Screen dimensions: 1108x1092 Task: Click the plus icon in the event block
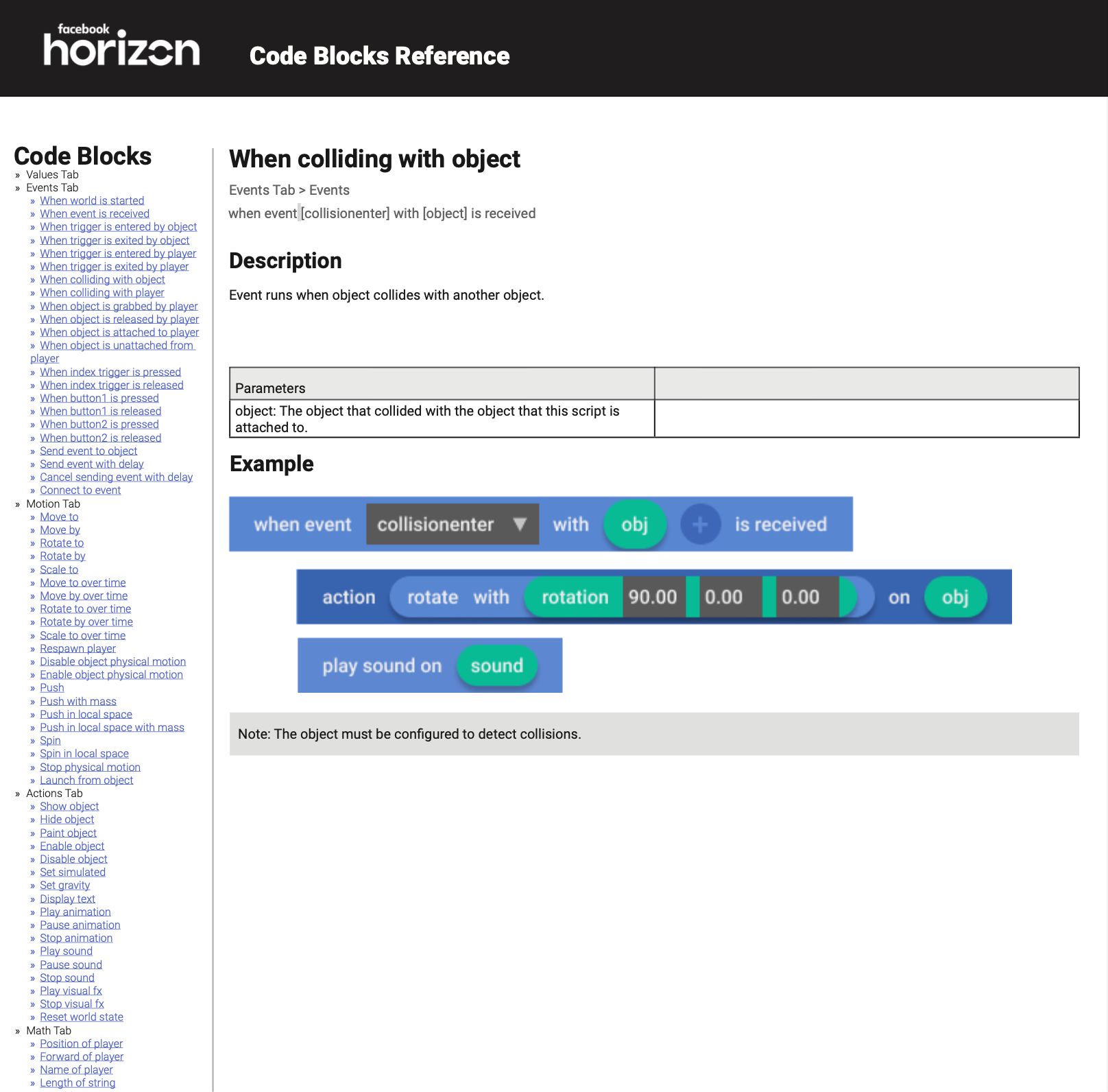(x=700, y=525)
